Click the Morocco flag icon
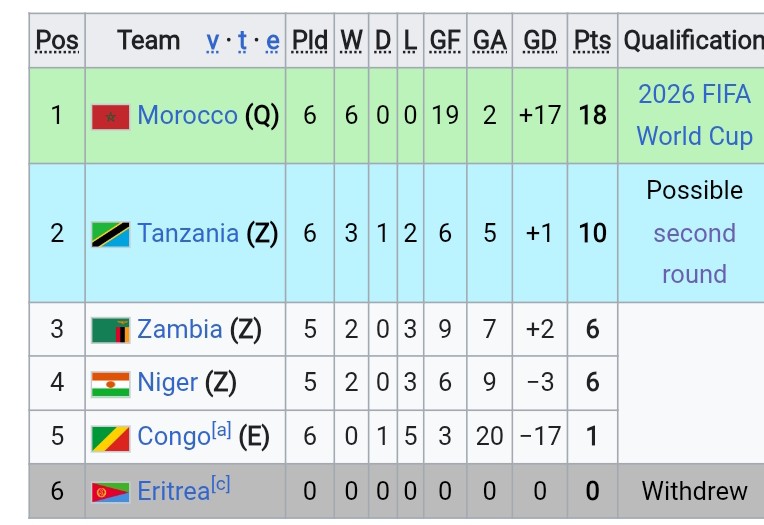 tap(111, 117)
